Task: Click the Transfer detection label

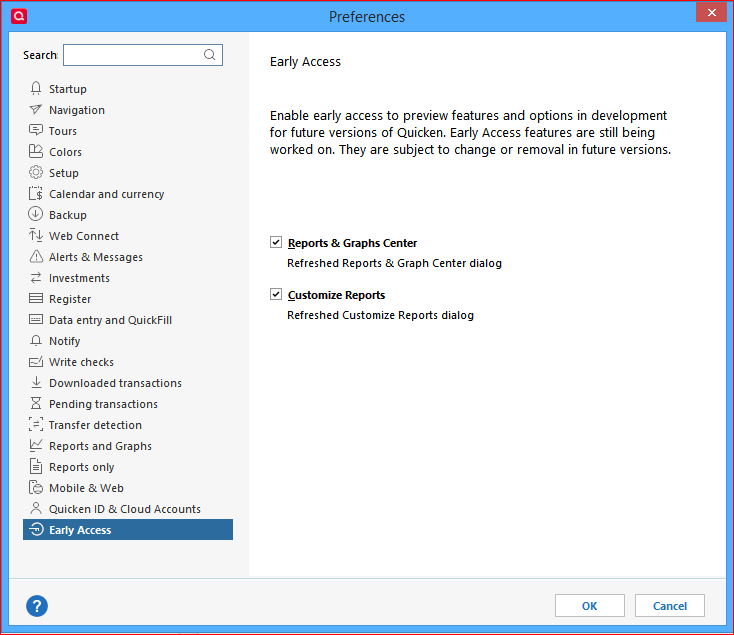Action: (95, 425)
